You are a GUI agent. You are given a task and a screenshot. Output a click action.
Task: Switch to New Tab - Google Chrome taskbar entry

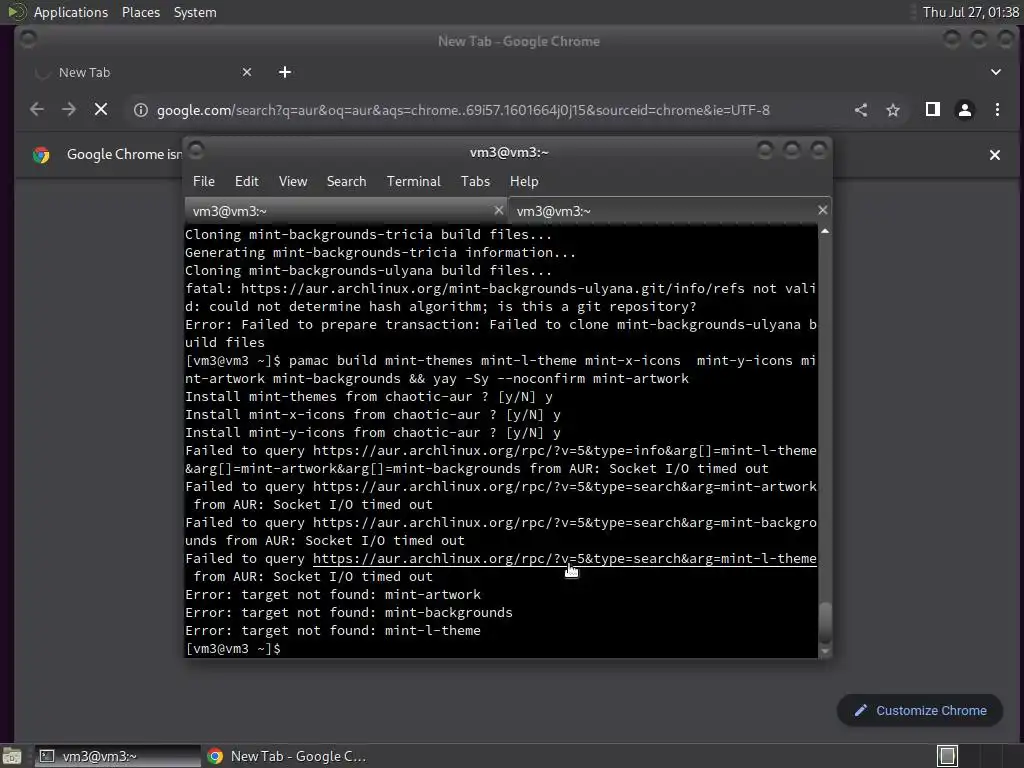287,756
